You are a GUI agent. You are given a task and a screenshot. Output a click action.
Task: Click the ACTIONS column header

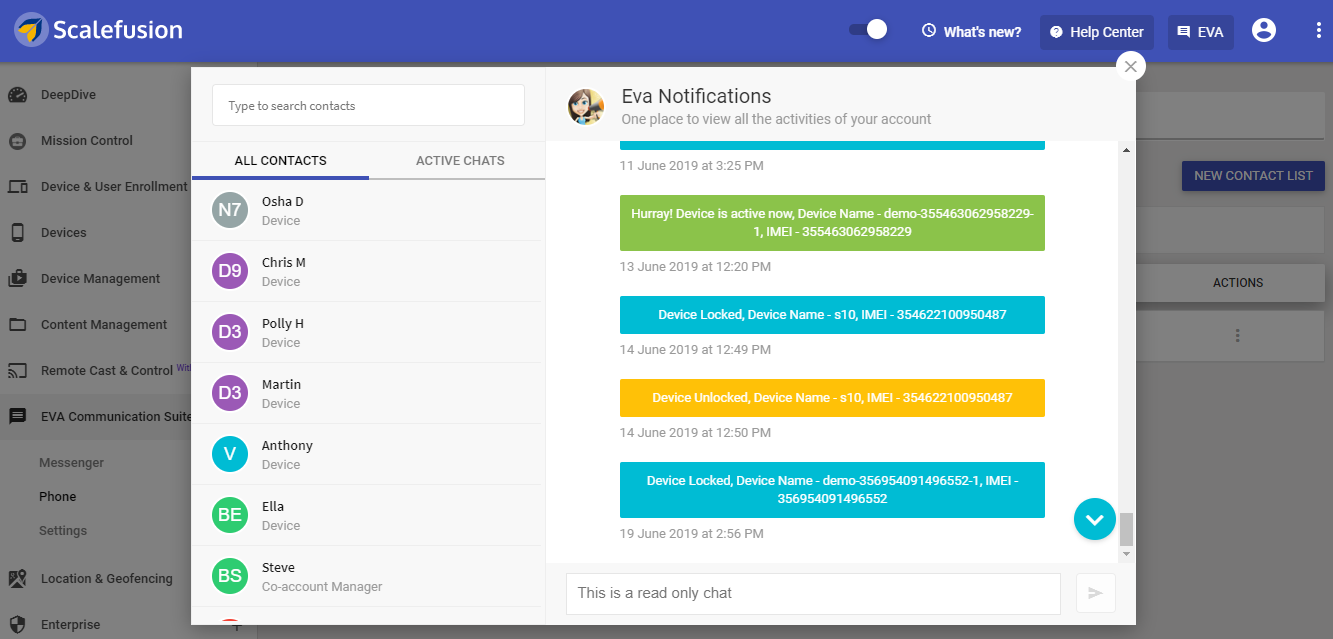pyautogui.click(x=1238, y=283)
